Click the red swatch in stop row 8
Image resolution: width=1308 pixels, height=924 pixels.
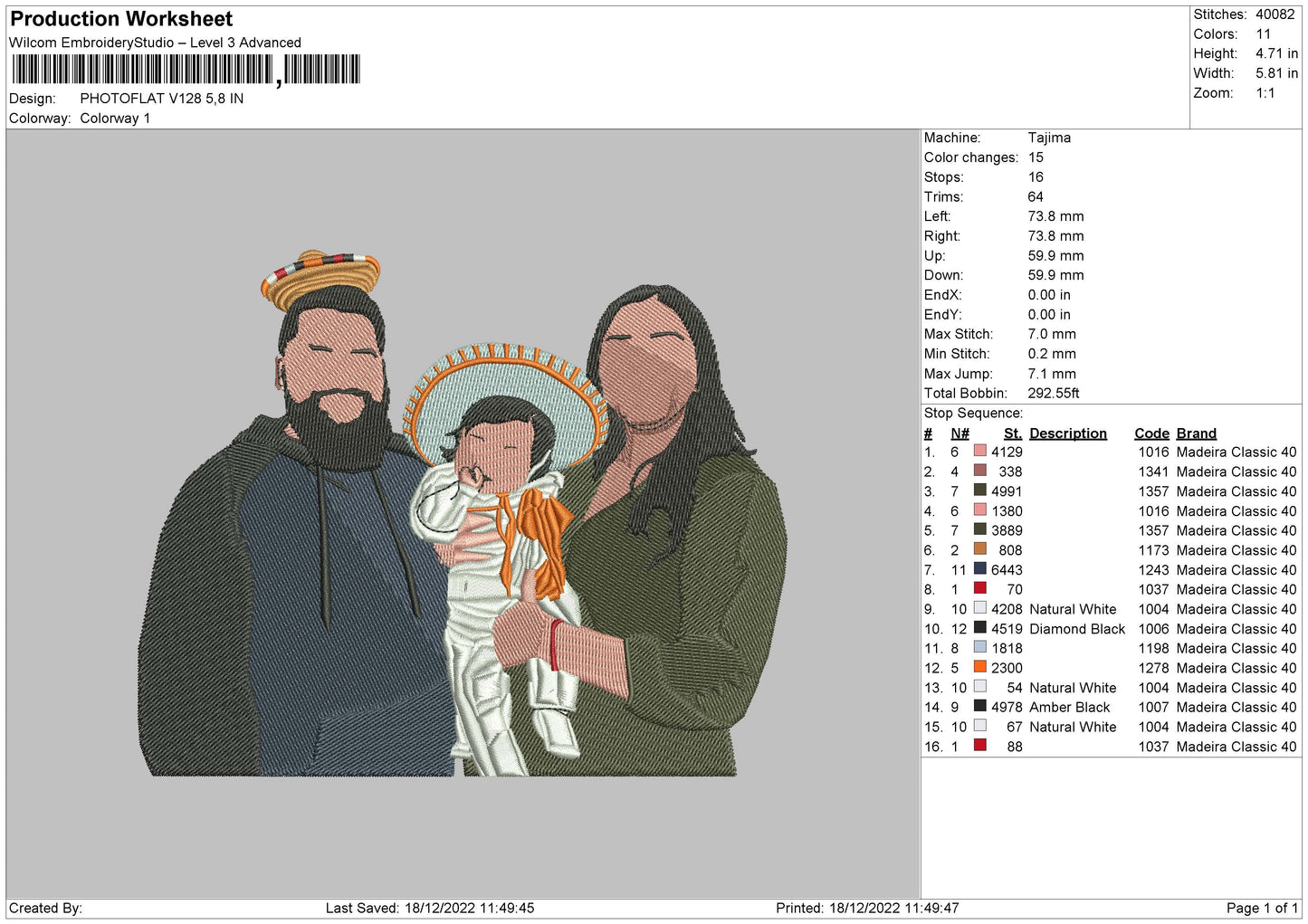click(979, 588)
